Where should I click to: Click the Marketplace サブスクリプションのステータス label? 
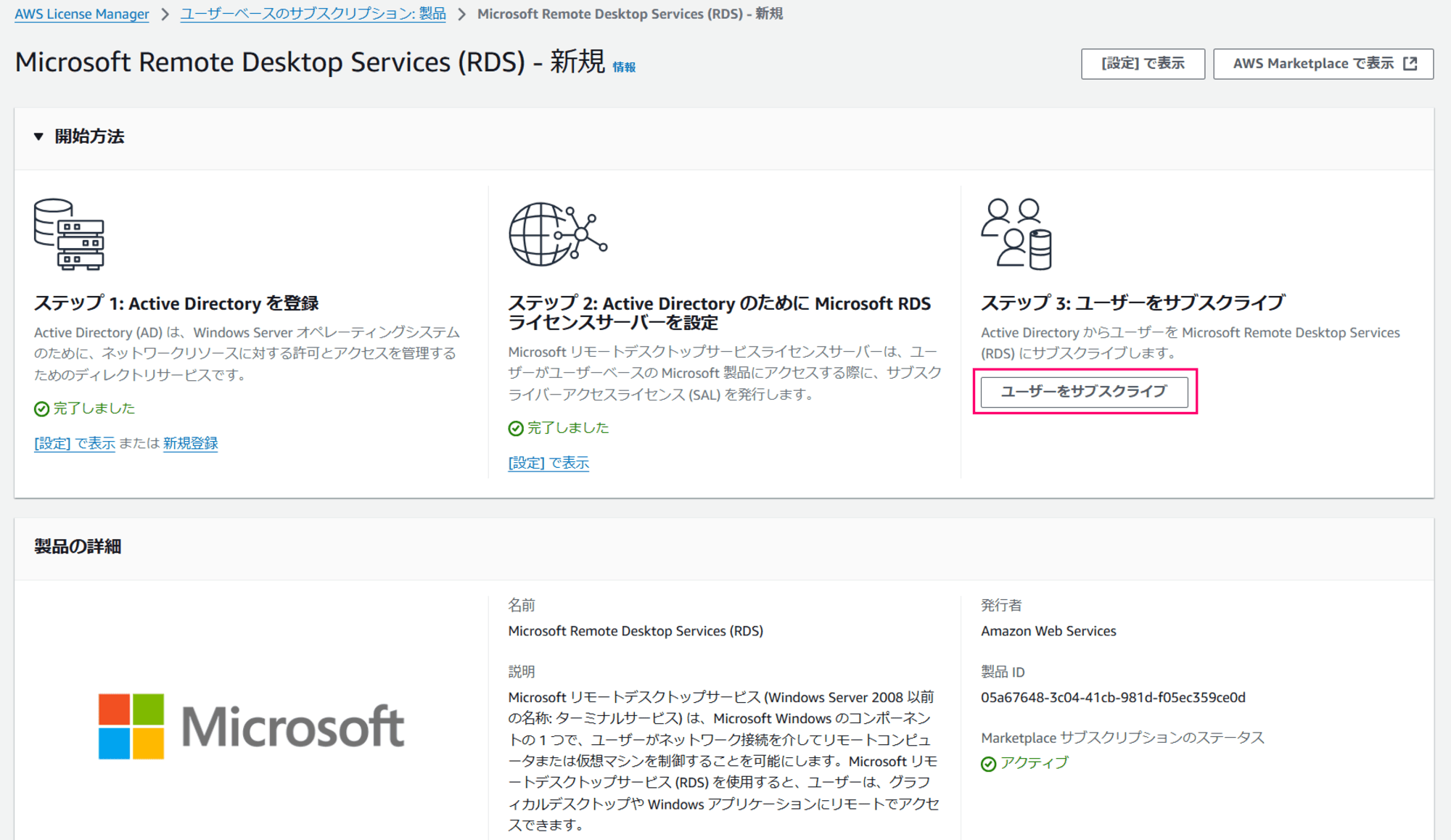tap(1122, 738)
